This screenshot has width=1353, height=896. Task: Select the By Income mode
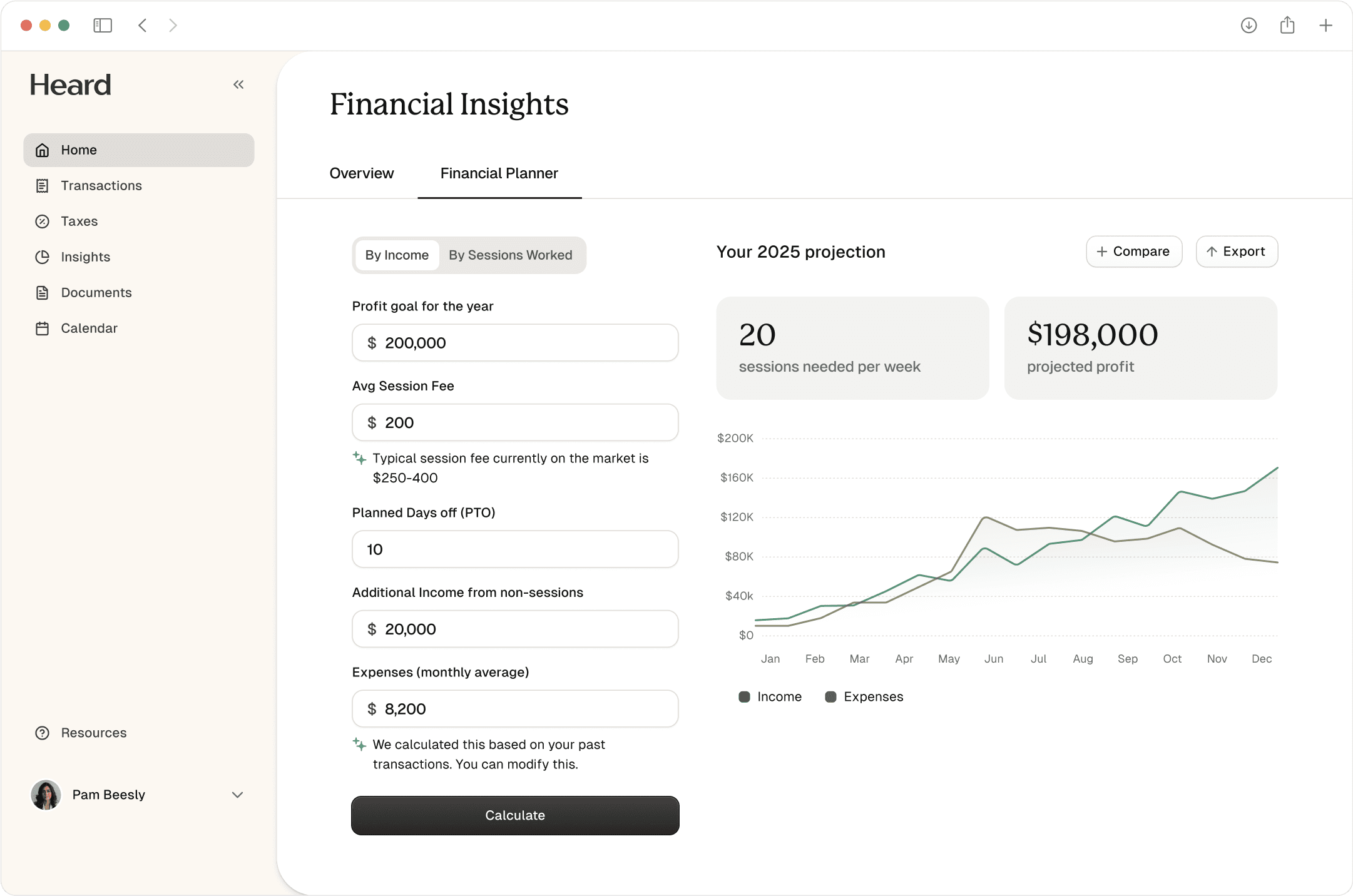pos(397,255)
